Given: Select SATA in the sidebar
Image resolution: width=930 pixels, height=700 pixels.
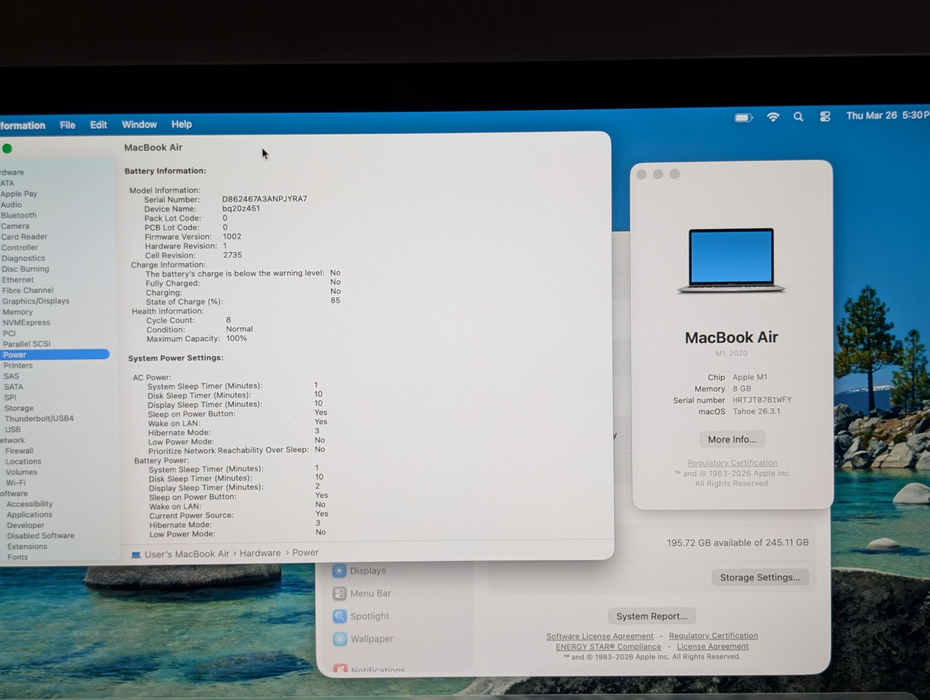Looking at the screenshot, I should pyautogui.click(x=14, y=387).
